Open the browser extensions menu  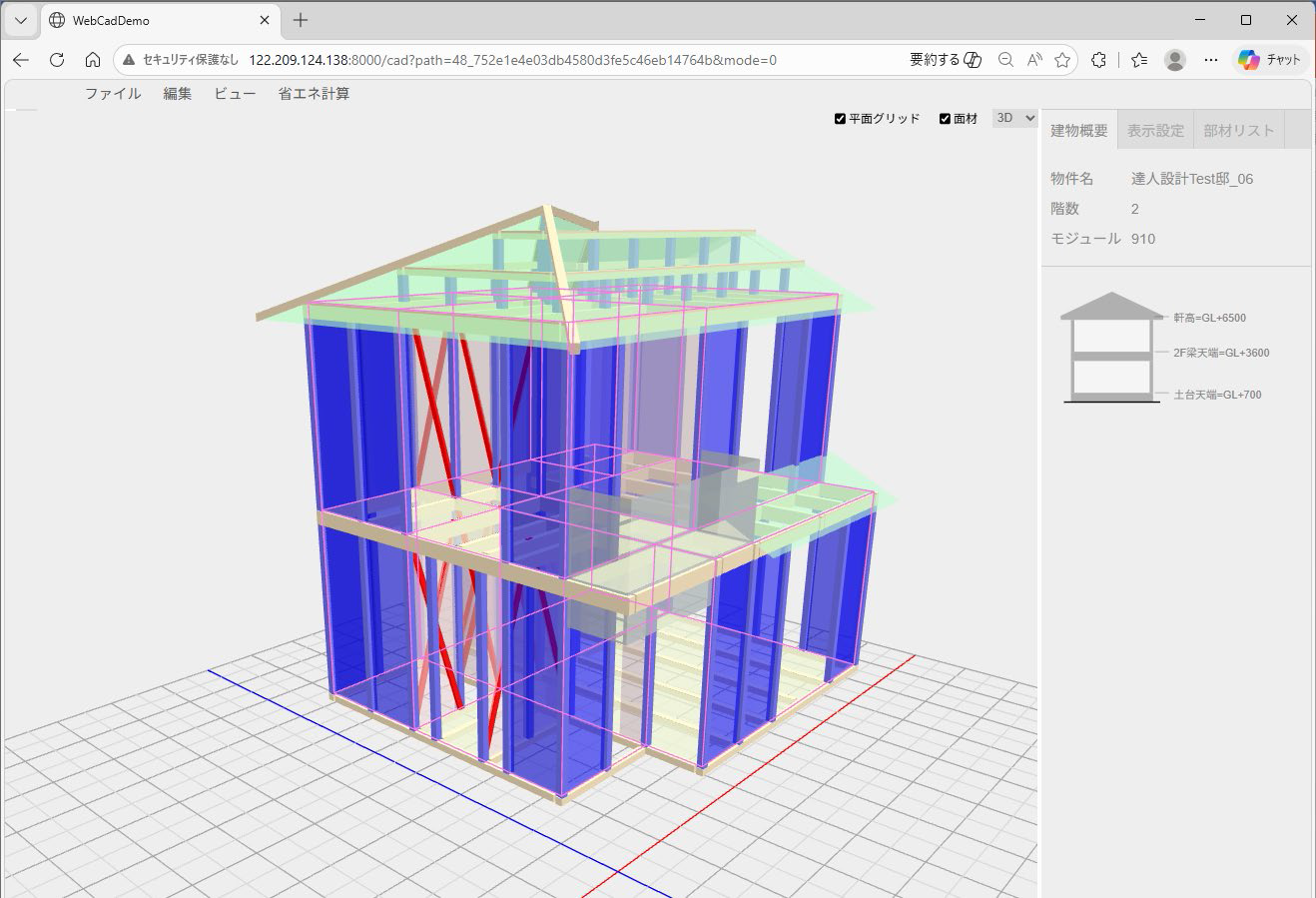(x=1099, y=60)
